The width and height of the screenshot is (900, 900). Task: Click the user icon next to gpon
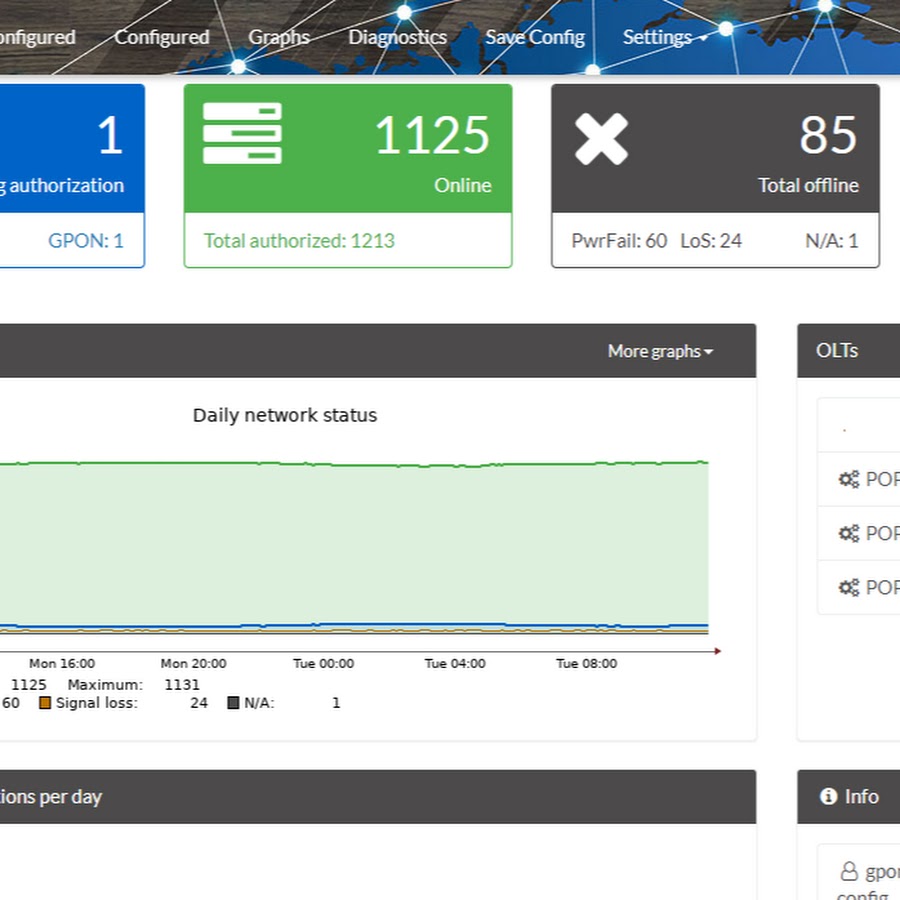pyautogui.click(x=849, y=871)
